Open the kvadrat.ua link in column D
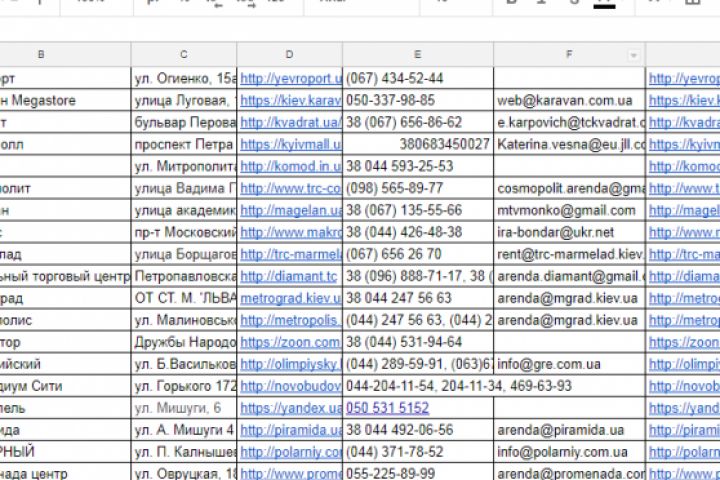This screenshot has height=480, width=720. (291, 123)
